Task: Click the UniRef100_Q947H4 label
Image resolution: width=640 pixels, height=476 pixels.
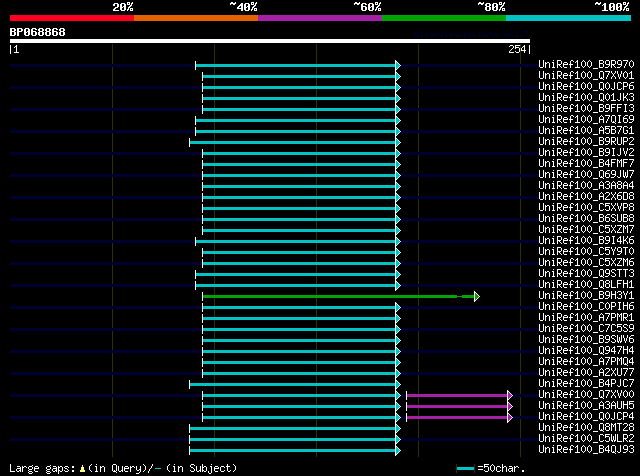Action: tap(586, 351)
